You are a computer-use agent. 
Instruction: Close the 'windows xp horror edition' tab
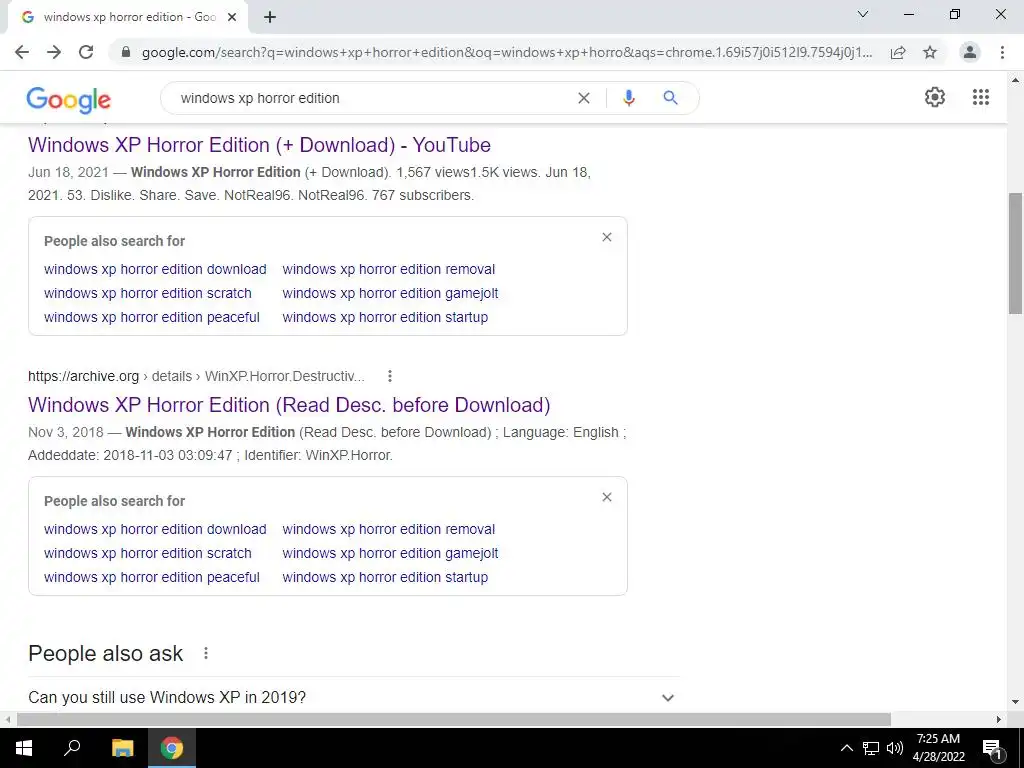point(232,18)
